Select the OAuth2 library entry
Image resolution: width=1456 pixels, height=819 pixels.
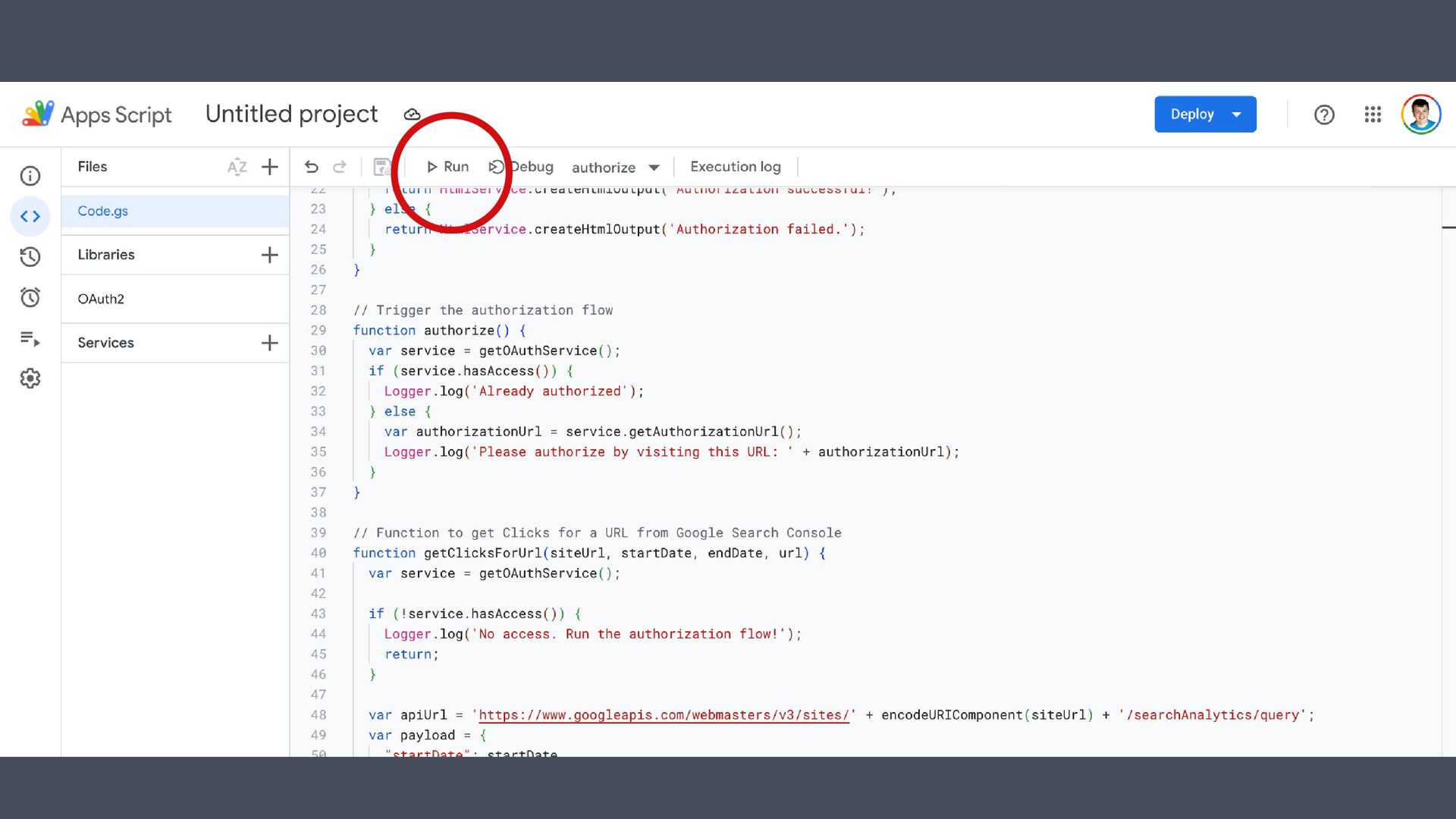click(101, 299)
